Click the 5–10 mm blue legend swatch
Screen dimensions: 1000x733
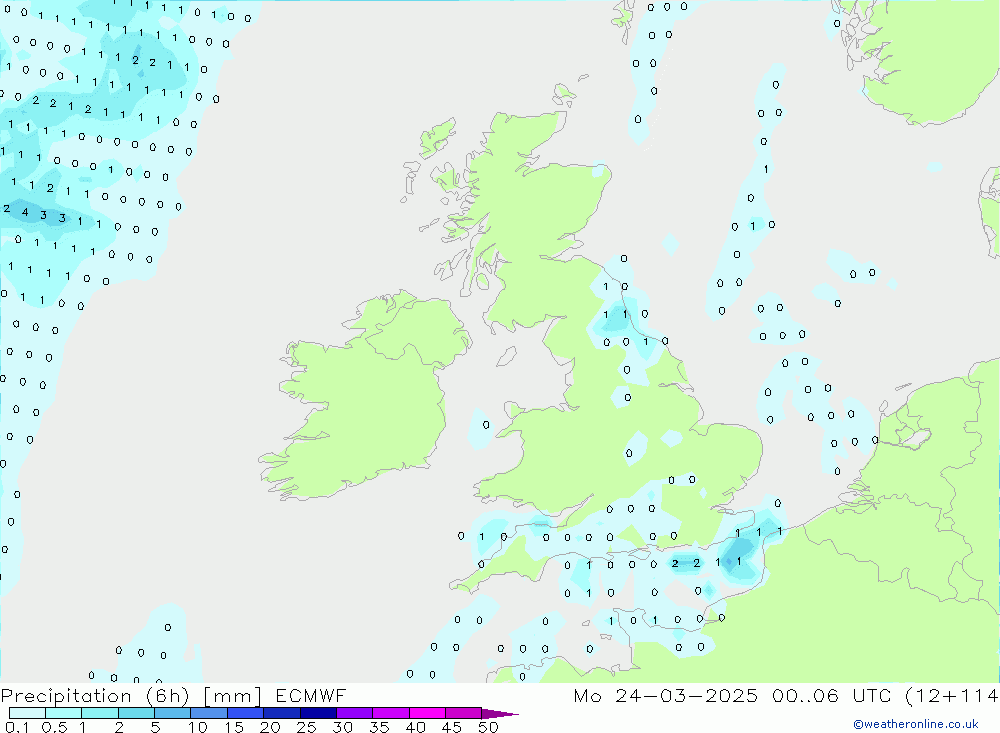(x=173, y=713)
